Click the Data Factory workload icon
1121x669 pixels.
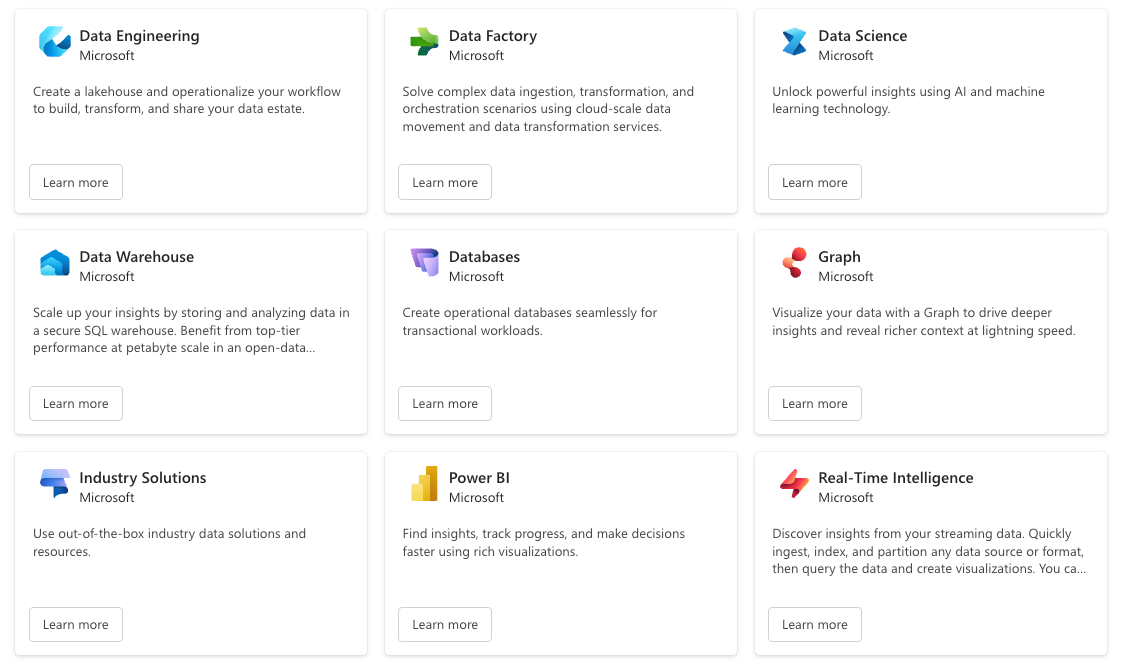point(424,42)
